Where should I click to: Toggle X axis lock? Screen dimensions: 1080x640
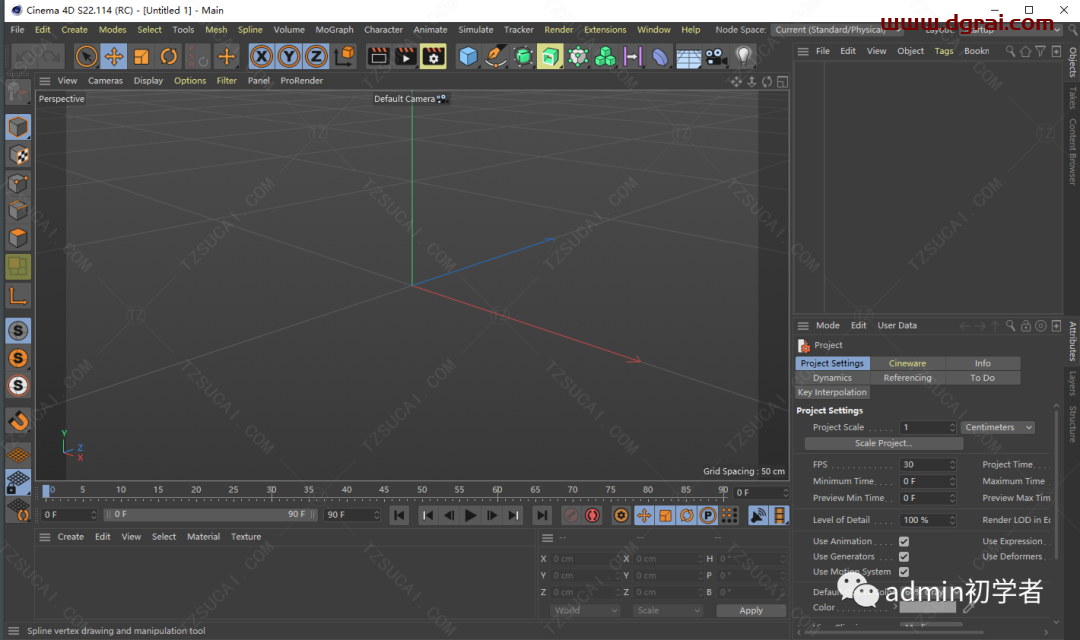261,56
